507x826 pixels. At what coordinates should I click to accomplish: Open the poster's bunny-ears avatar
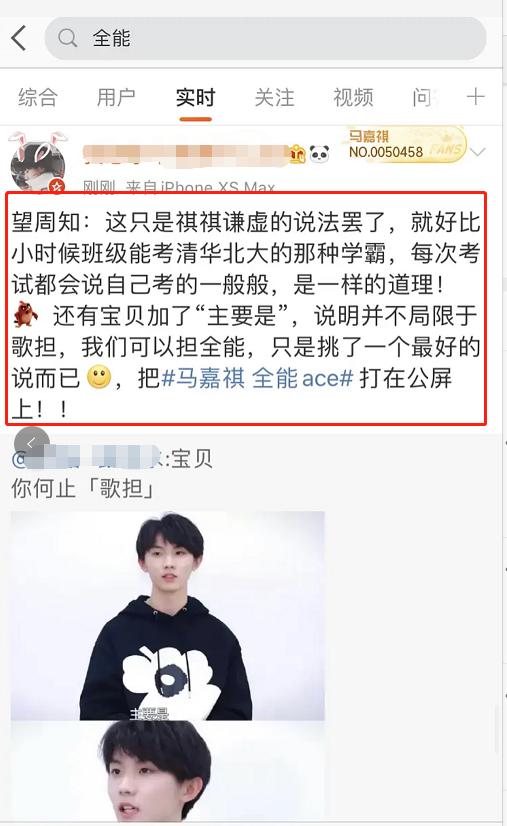click(38, 162)
